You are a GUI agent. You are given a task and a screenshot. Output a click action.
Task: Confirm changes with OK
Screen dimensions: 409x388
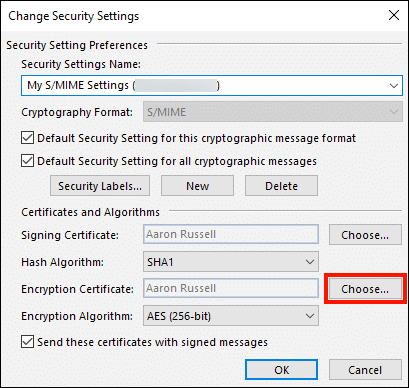(x=281, y=370)
